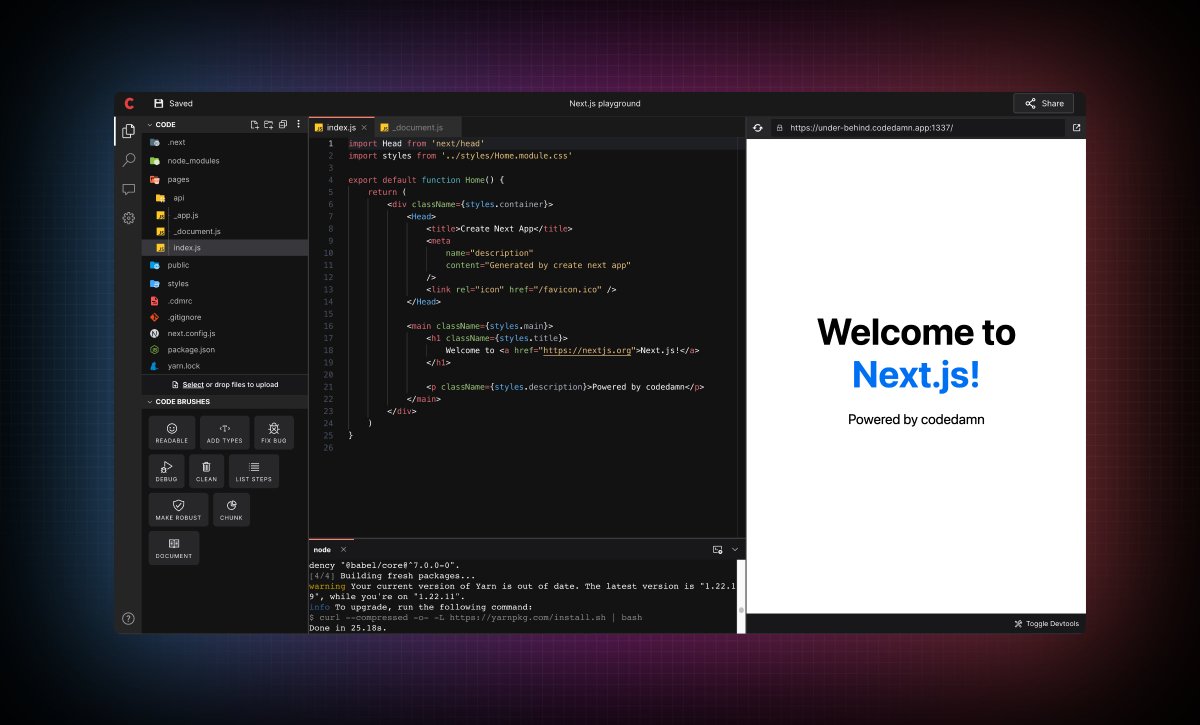
Task: Click Powered by codedamn text in preview
Action: pos(916,420)
